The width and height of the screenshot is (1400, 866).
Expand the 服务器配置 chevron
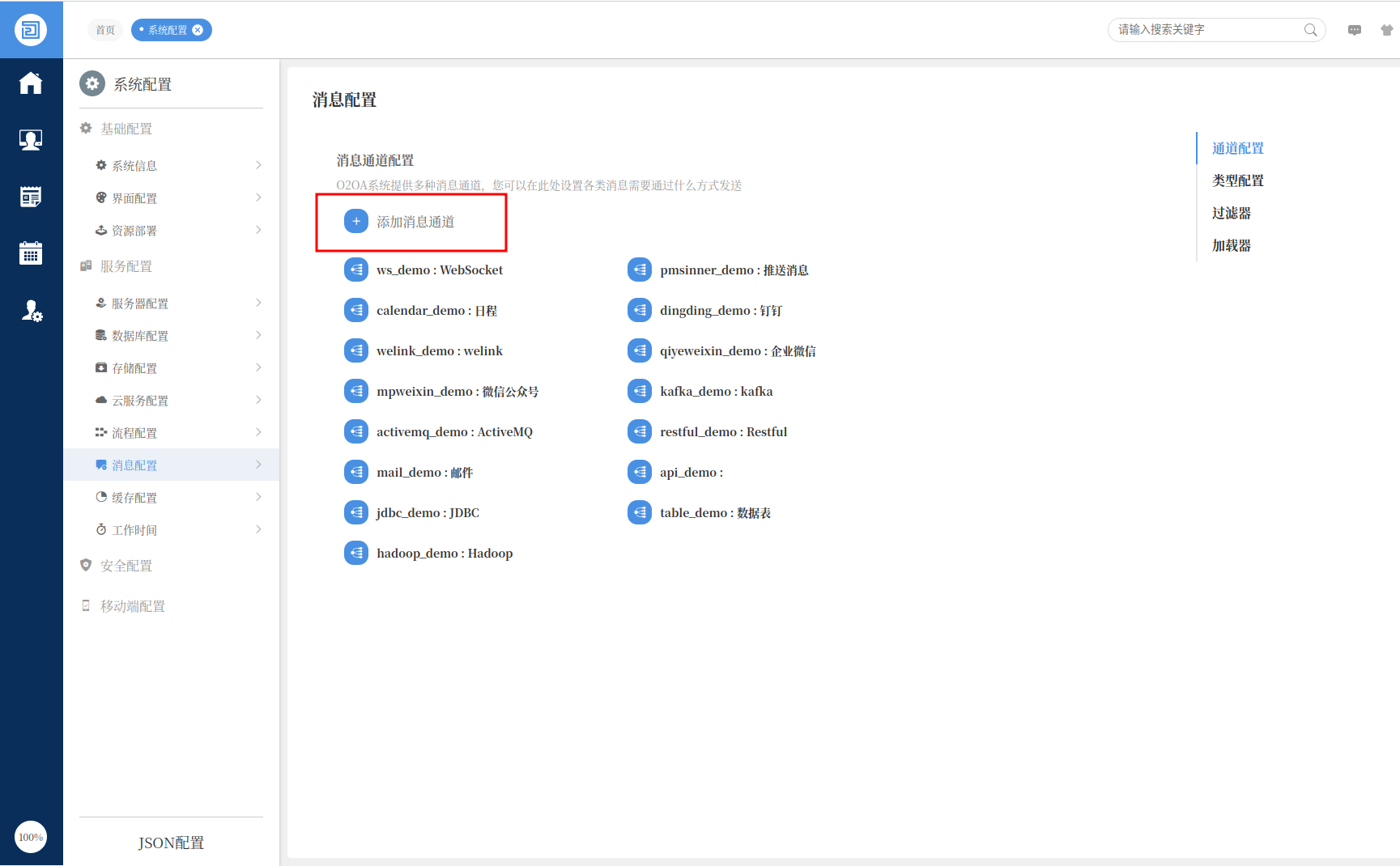pyautogui.click(x=258, y=303)
